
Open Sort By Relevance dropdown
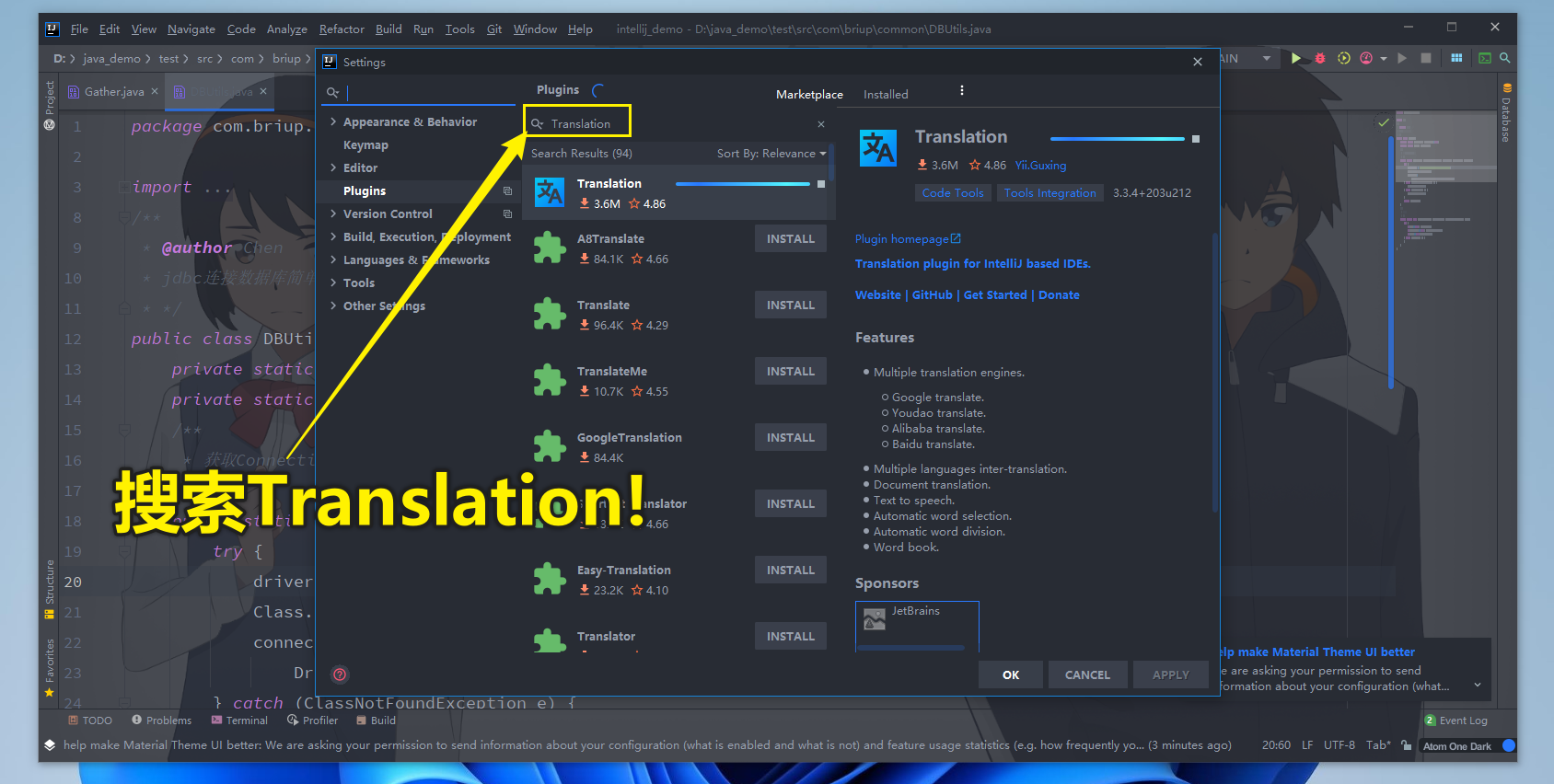(771, 154)
